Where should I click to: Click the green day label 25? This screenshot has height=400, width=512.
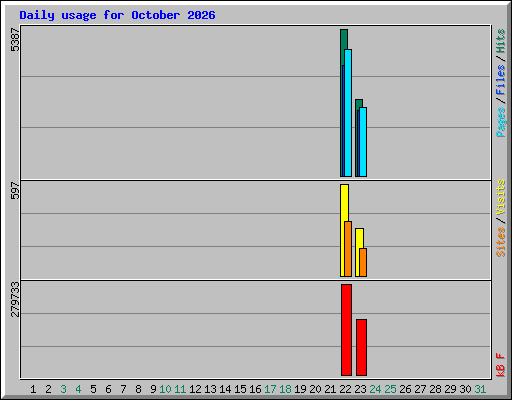coord(390,389)
